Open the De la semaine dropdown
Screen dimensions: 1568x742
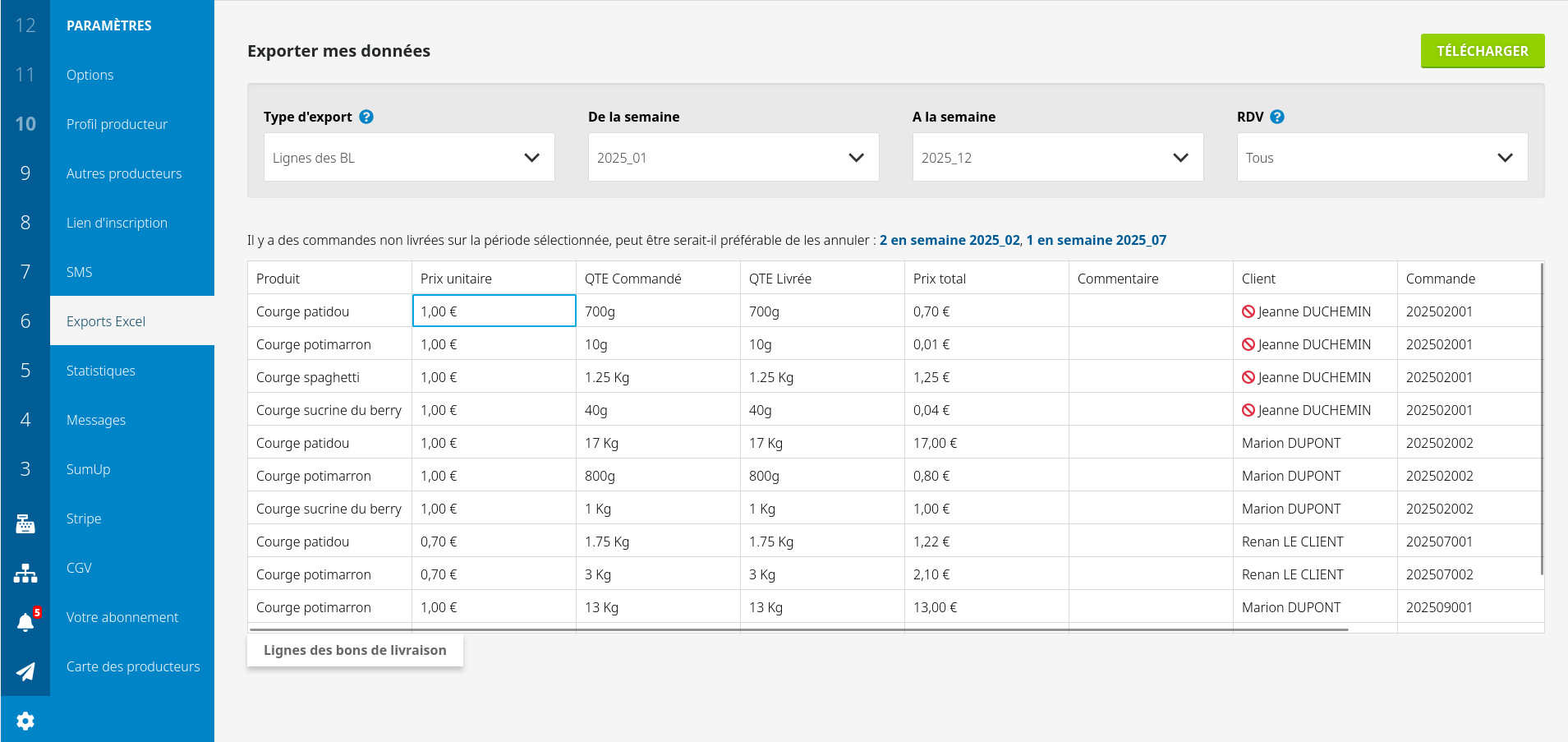733,158
